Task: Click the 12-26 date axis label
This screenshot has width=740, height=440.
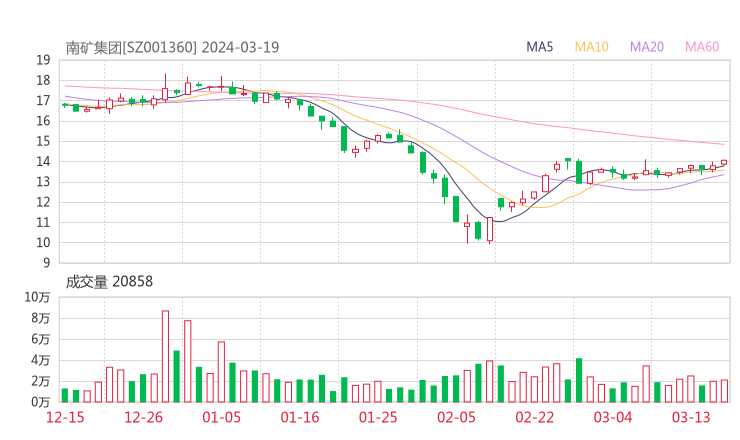Action: coord(143,417)
